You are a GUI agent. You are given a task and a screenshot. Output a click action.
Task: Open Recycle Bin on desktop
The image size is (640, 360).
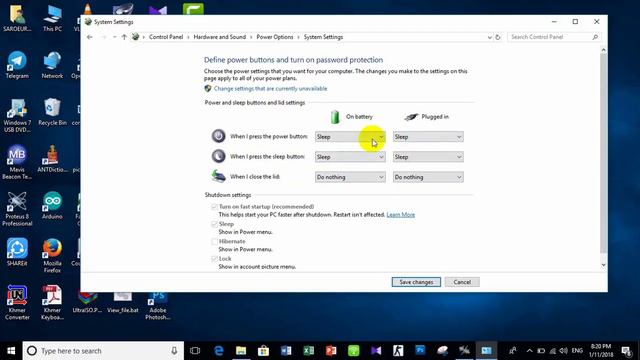point(52,111)
